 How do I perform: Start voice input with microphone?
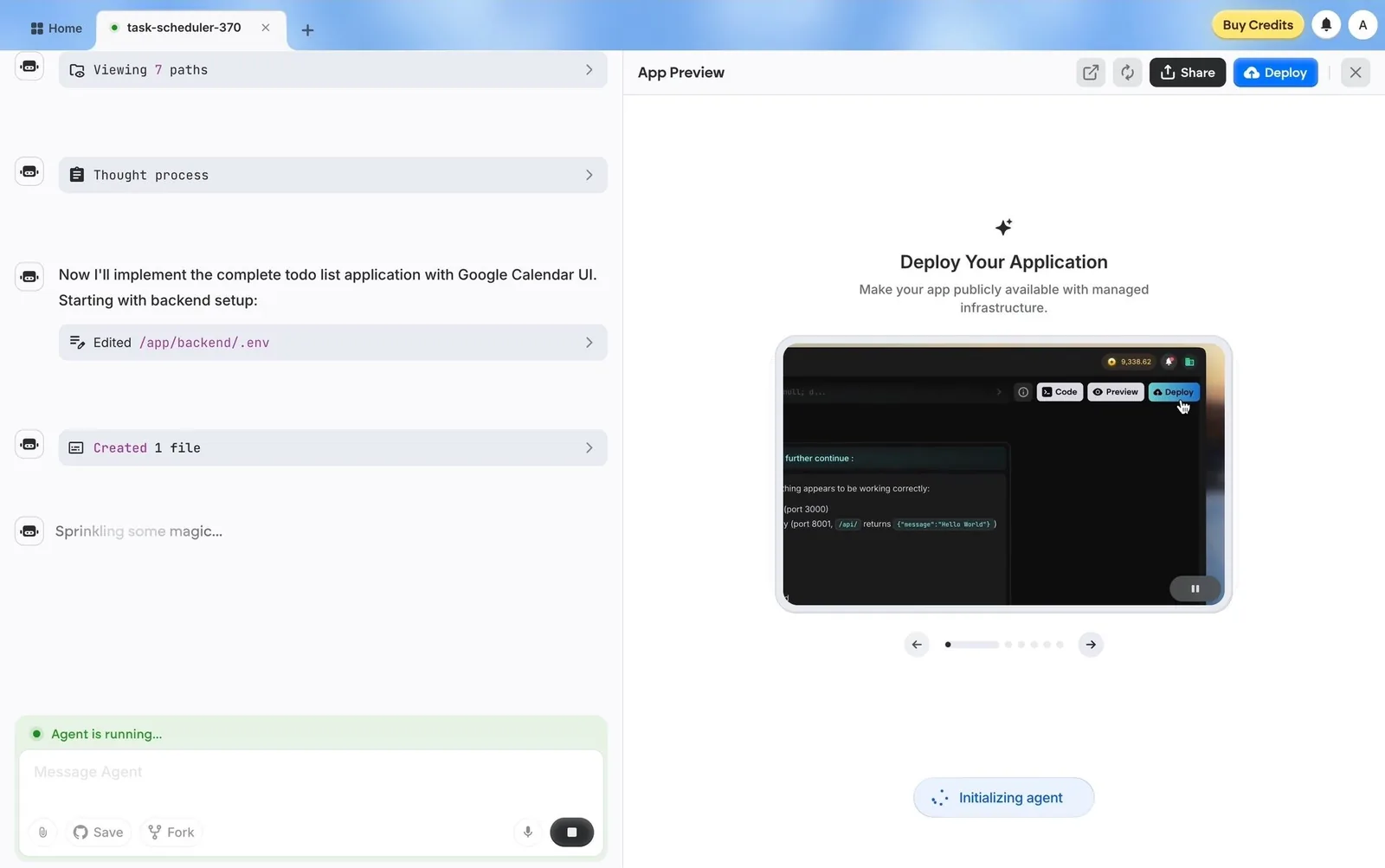[x=528, y=833]
